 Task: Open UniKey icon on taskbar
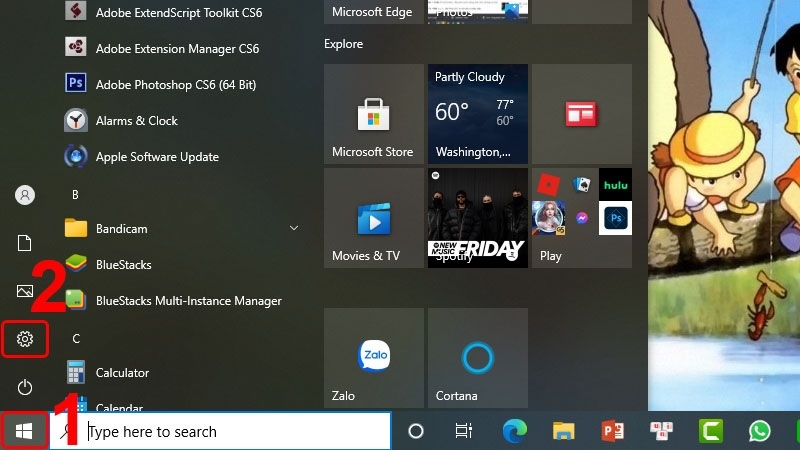pos(661,431)
